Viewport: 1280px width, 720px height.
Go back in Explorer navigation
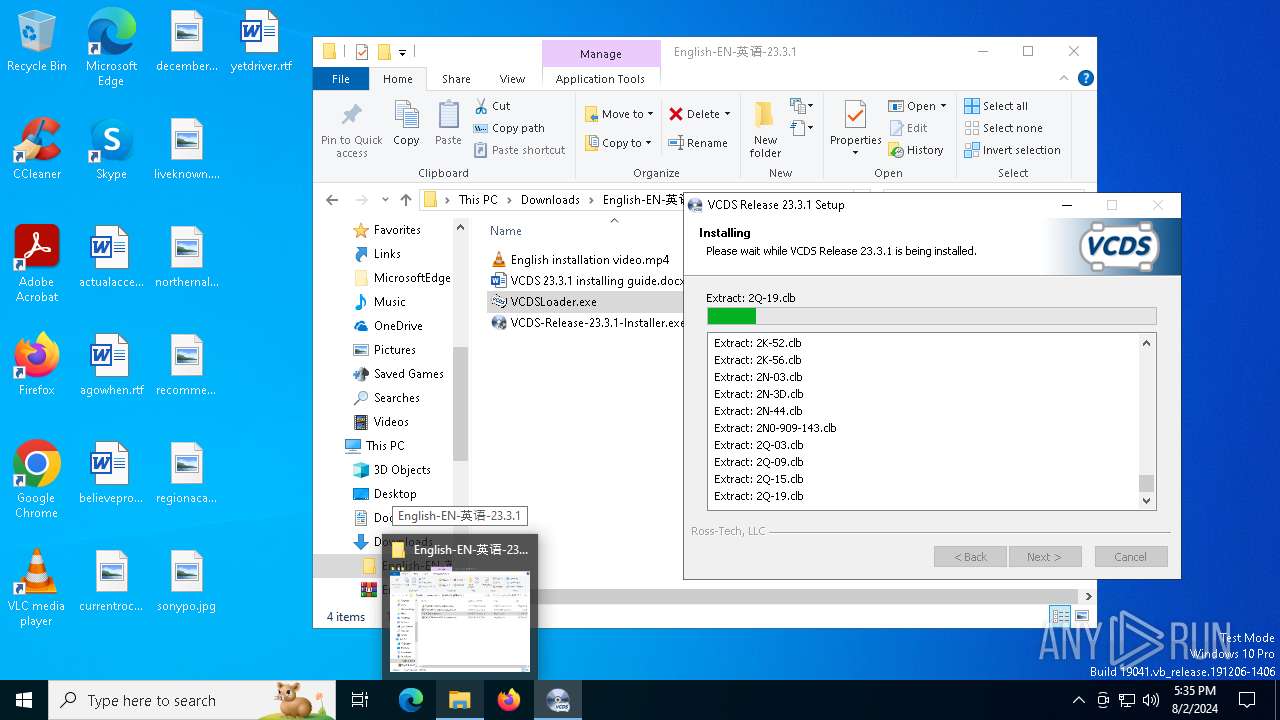pos(332,200)
